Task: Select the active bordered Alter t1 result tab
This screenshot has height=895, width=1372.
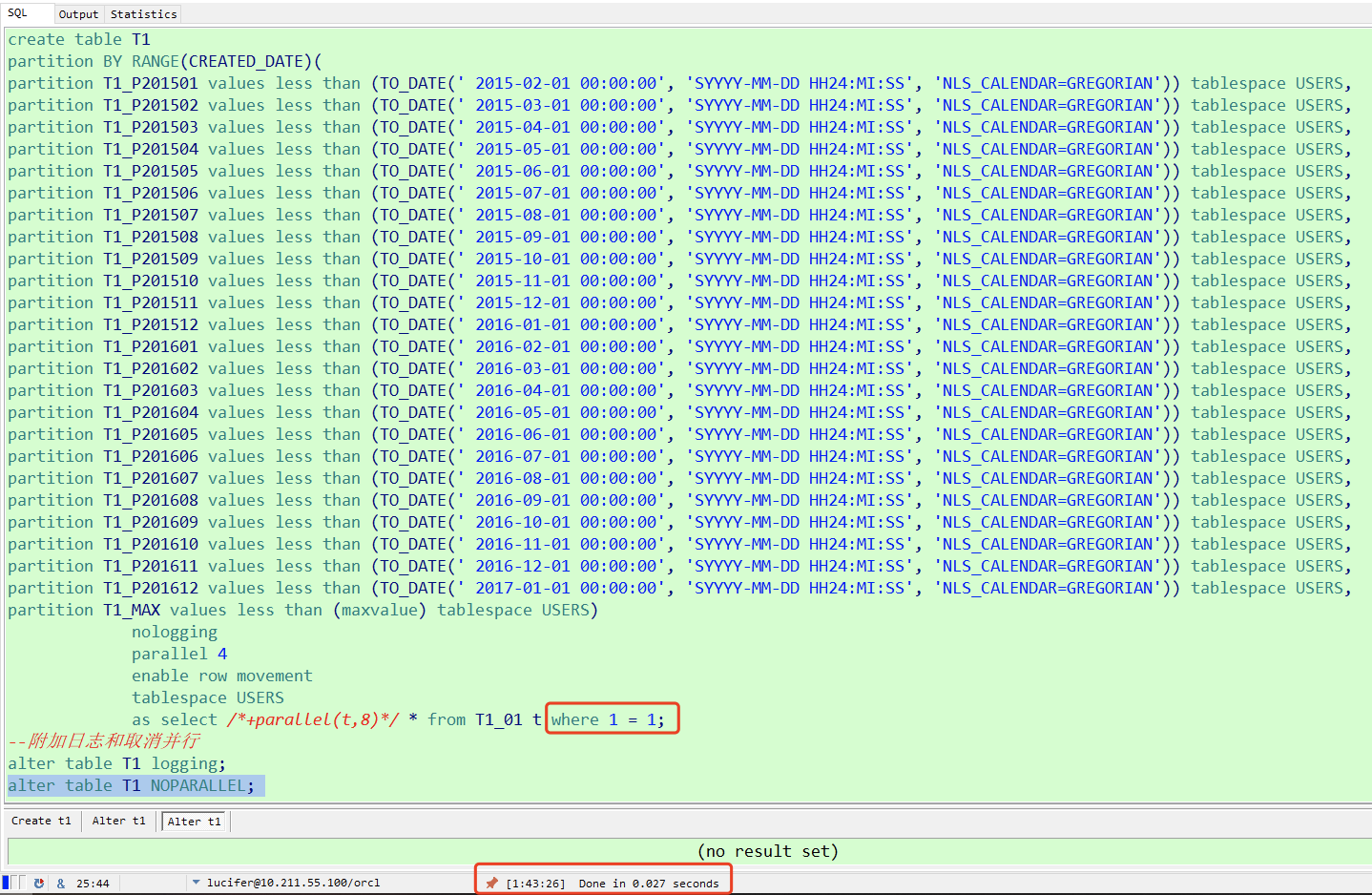Action: (x=194, y=822)
